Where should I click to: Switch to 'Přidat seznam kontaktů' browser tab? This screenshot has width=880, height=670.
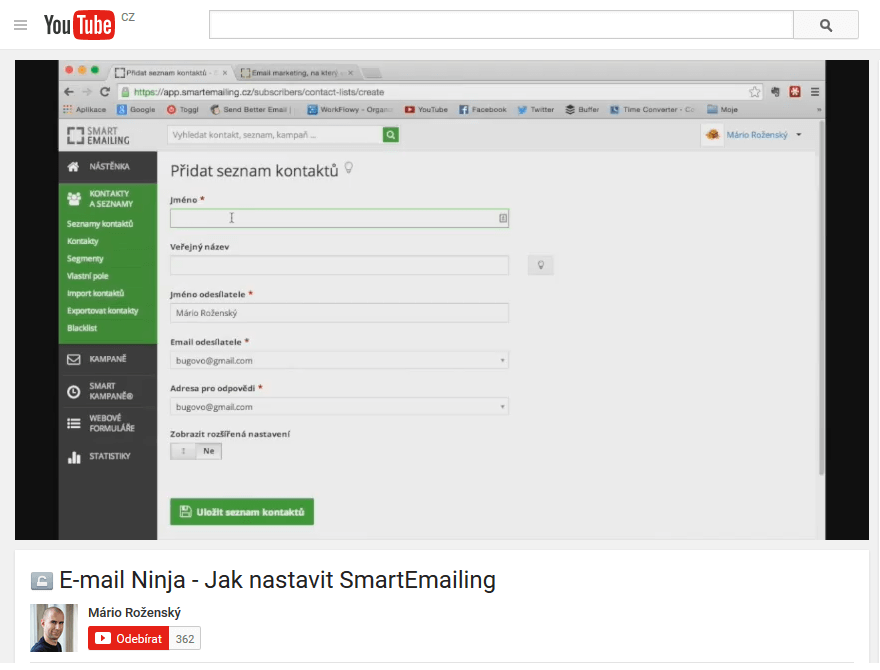click(x=171, y=72)
